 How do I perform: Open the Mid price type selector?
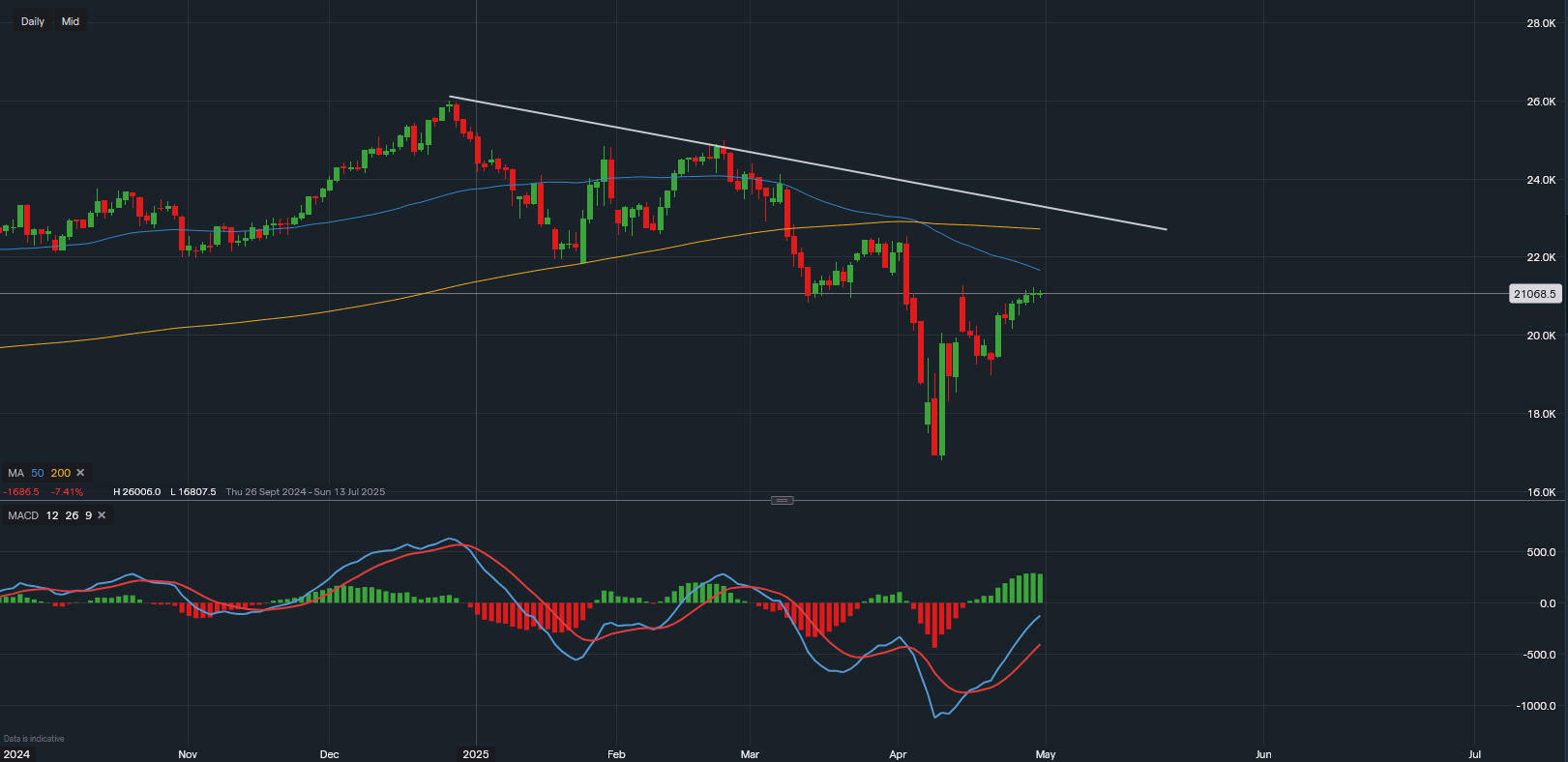[71, 21]
